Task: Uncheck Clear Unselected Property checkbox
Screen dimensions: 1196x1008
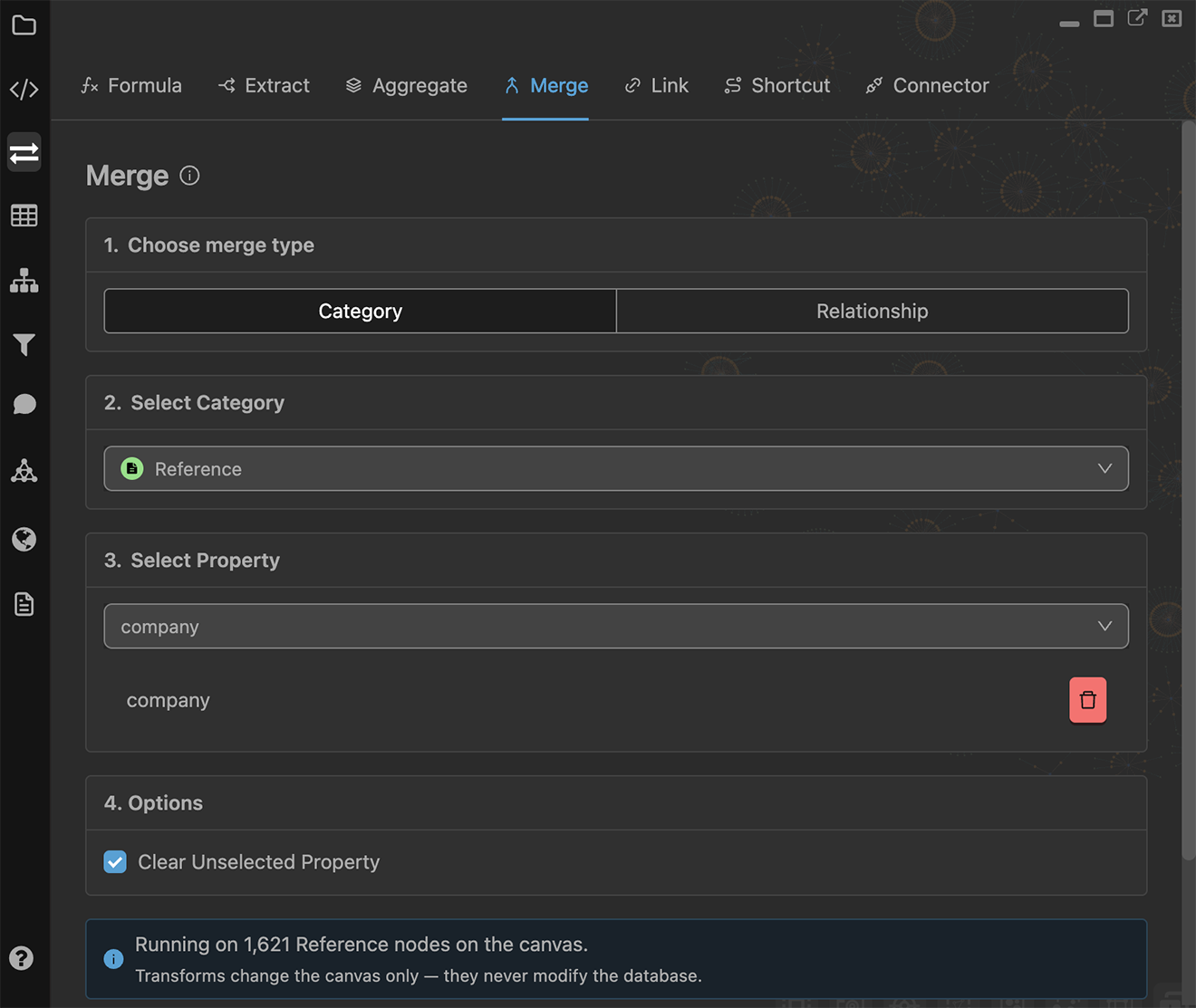Action: 115,861
